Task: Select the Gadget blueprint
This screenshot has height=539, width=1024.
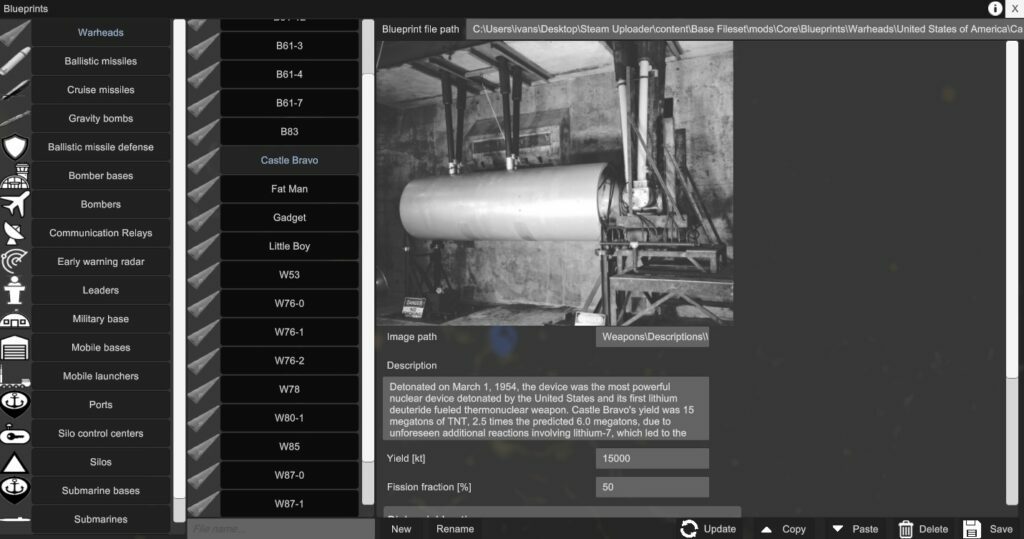Action: click(x=289, y=218)
